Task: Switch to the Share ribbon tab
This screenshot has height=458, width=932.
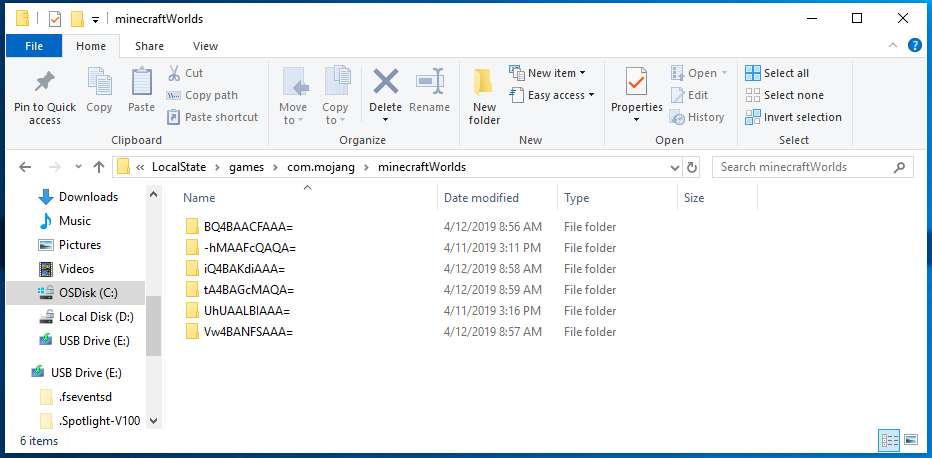Action: click(149, 46)
